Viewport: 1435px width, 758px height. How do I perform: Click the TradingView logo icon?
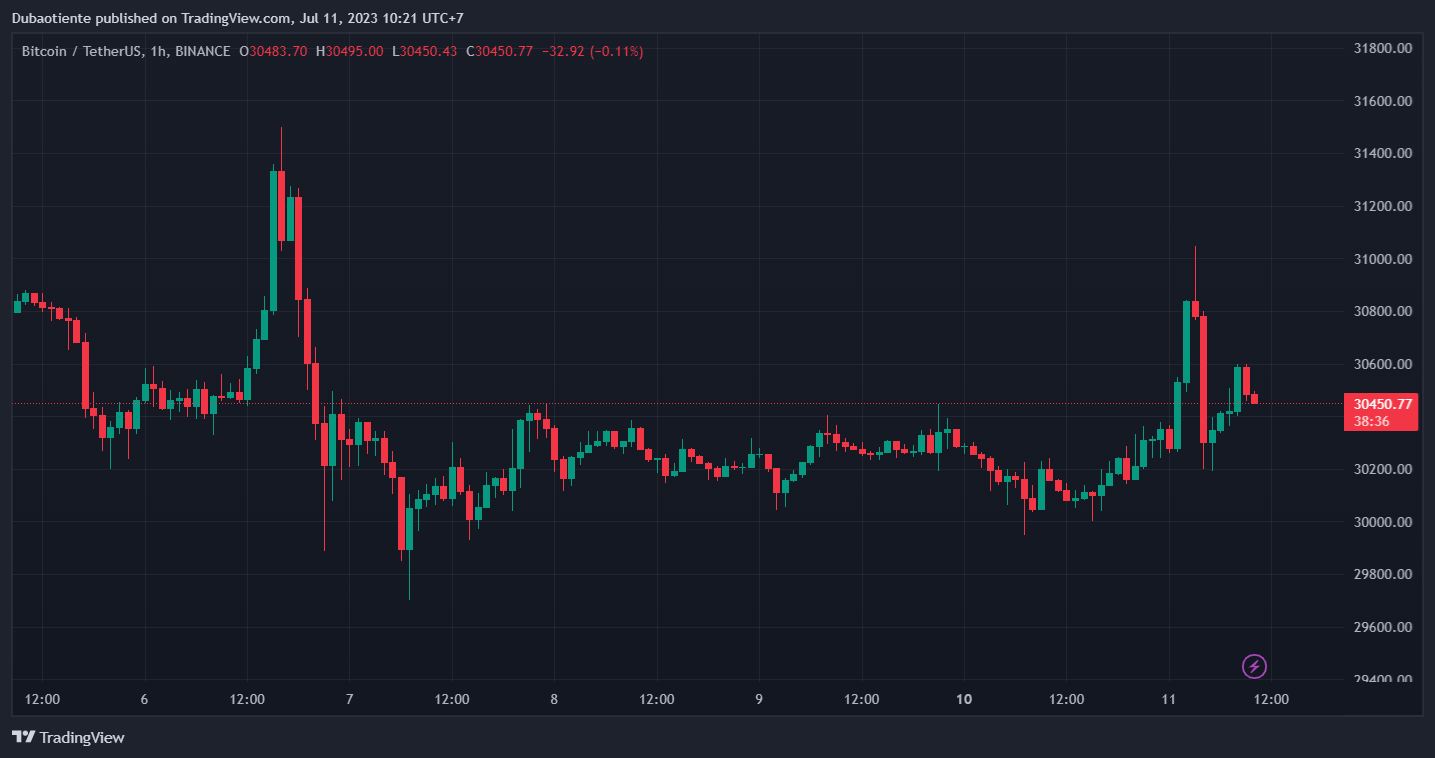coord(23,737)
